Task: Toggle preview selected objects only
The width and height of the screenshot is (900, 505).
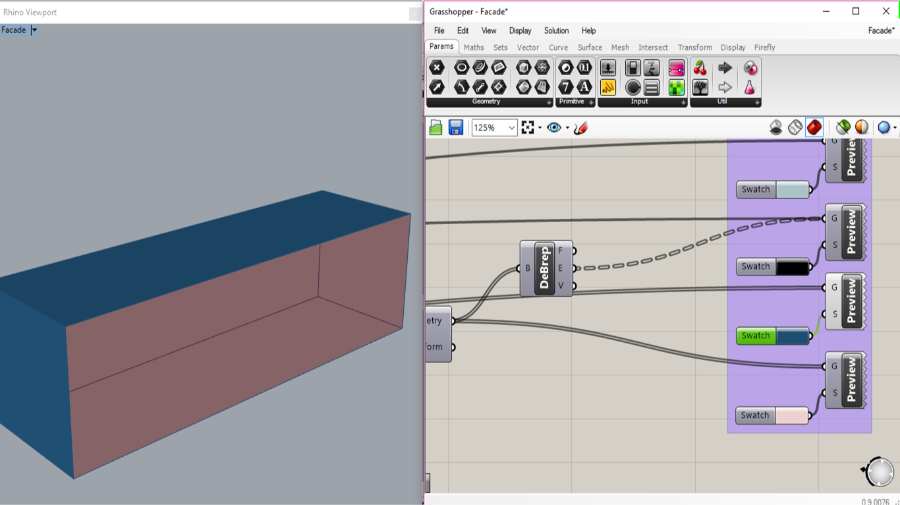Action: click(843, 127)
